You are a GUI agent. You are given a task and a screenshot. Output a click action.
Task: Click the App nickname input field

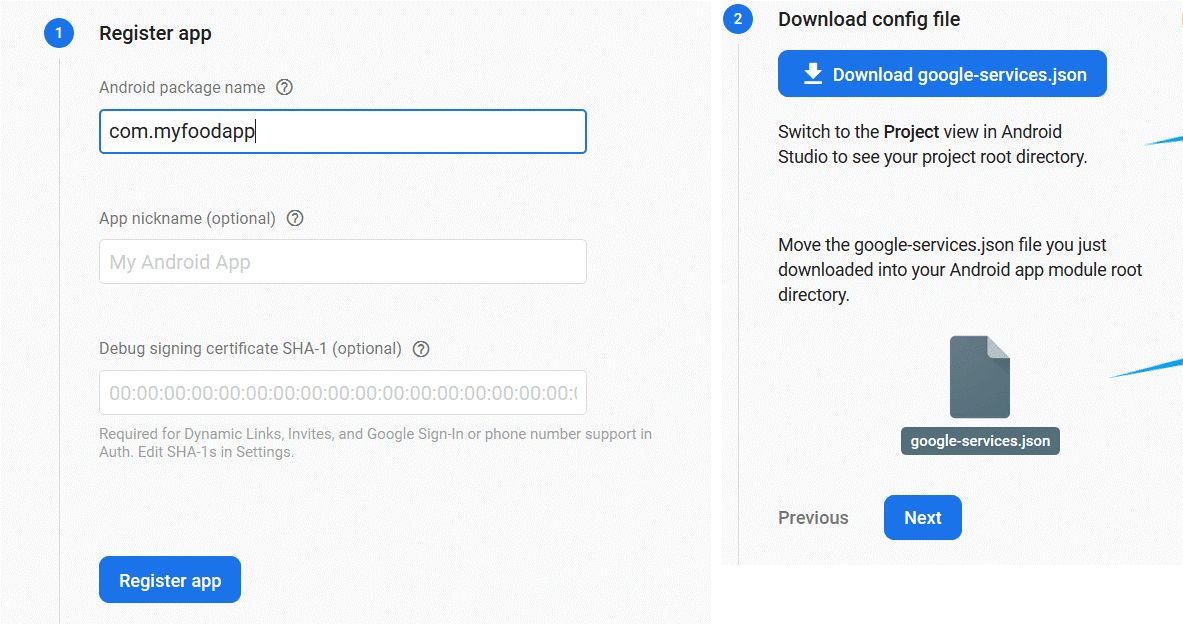(342, 261)
